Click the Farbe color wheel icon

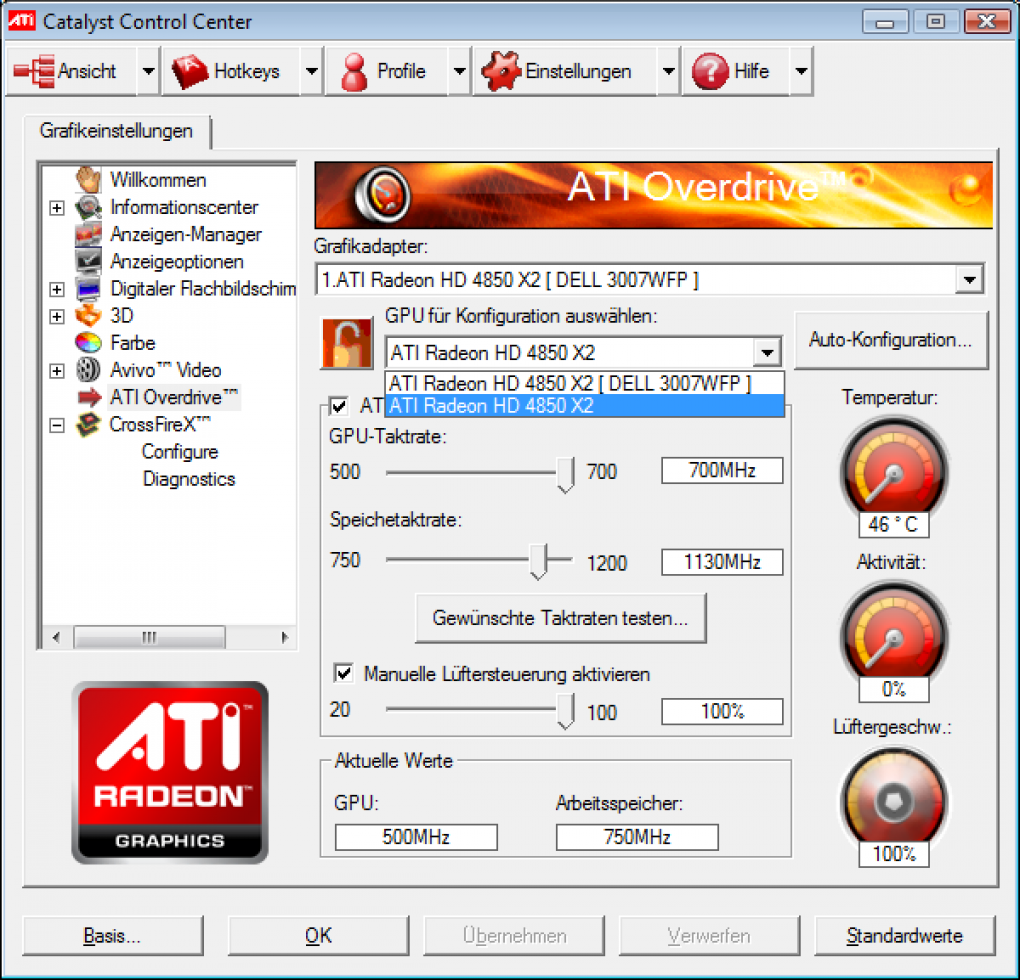(88, 343)
